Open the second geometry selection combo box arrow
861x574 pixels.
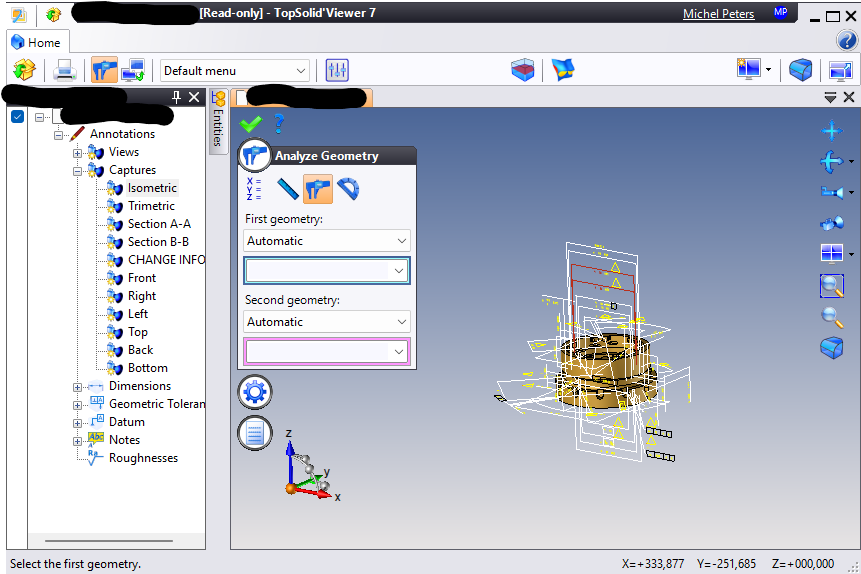(x=399, y=352)
